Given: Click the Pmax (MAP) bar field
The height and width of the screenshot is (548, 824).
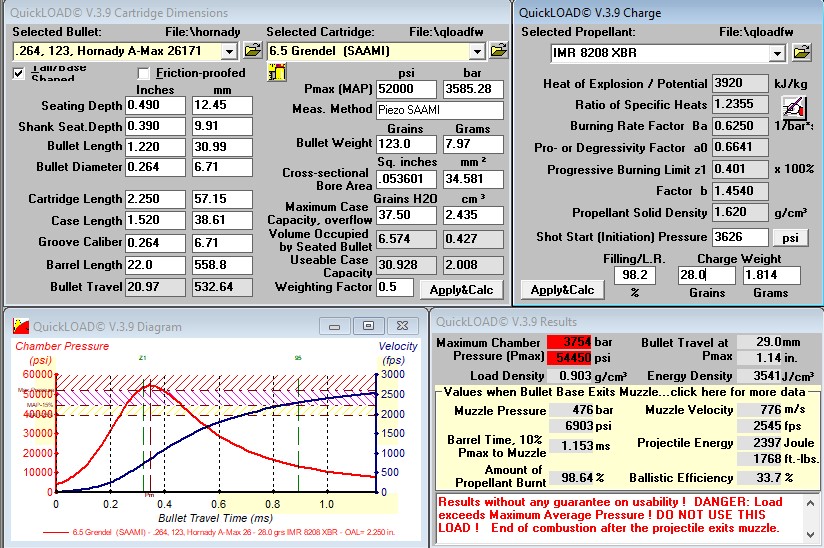Looking at the screenshot, I should point(473,89).
